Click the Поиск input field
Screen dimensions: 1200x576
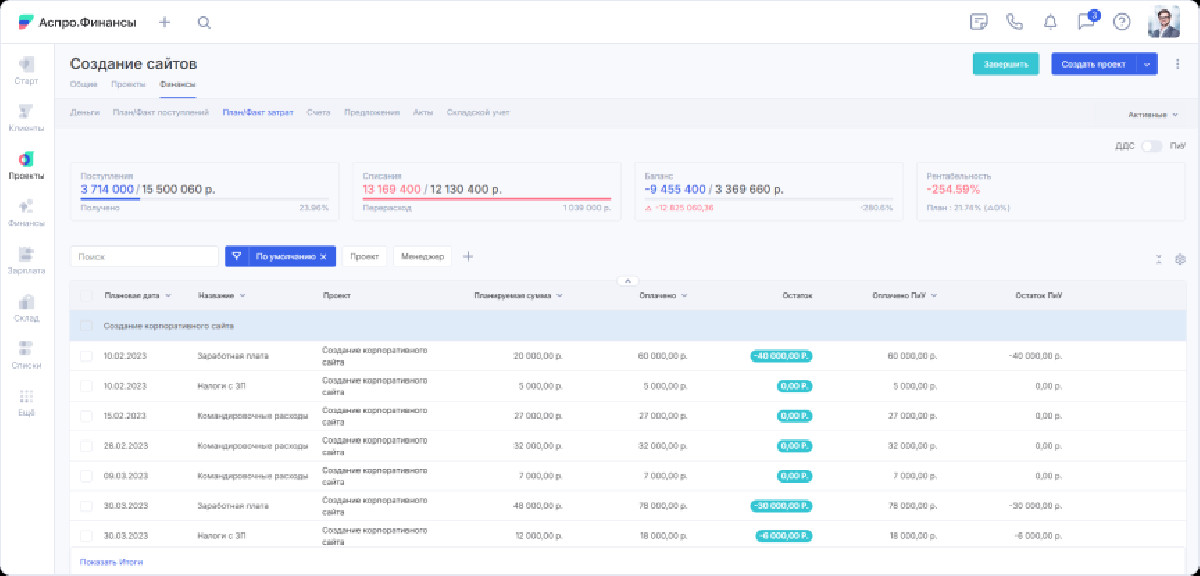pos(144,257)
